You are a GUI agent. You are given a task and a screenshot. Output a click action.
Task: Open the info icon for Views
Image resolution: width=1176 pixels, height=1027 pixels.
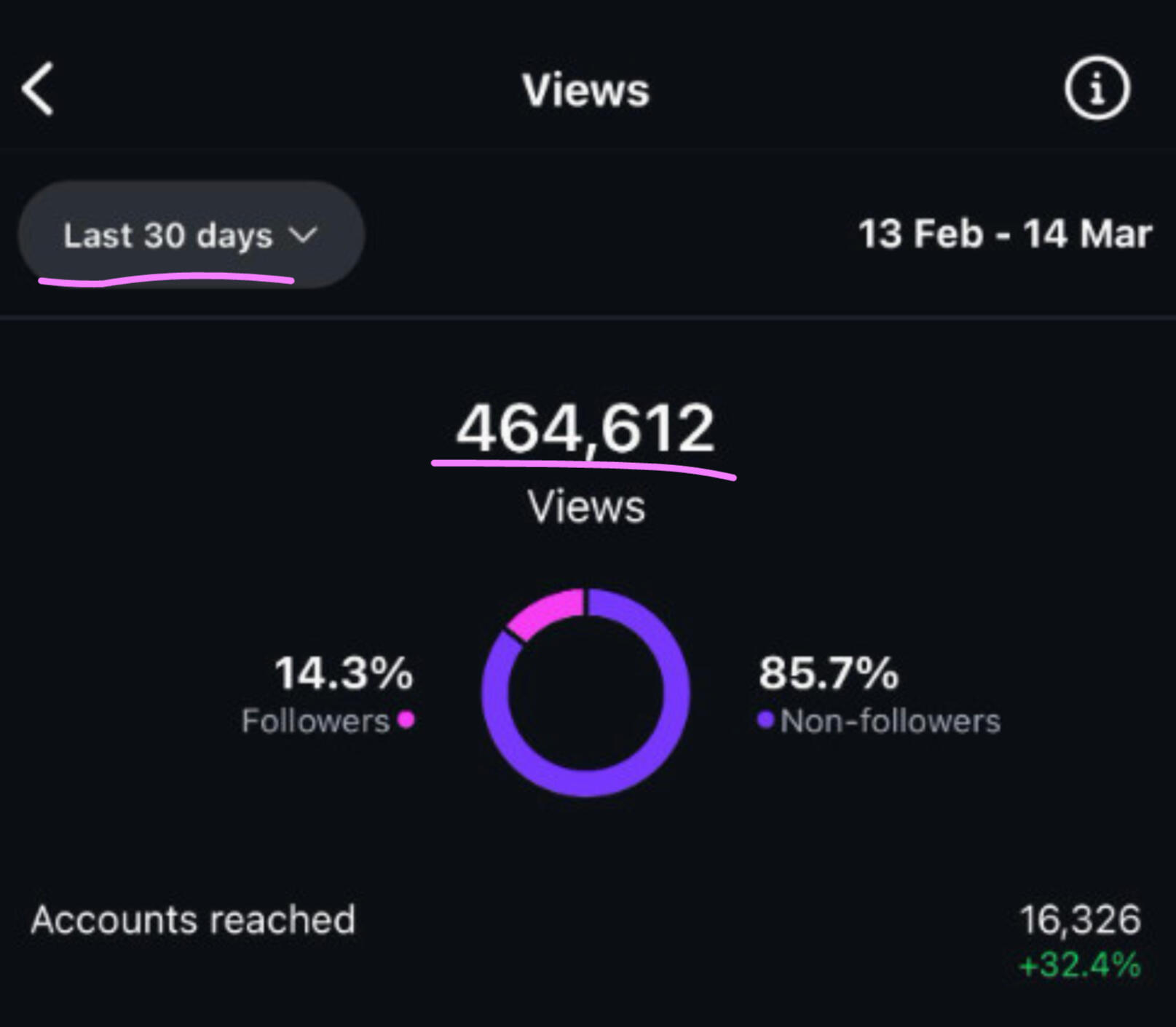(x=1097, y=88)
